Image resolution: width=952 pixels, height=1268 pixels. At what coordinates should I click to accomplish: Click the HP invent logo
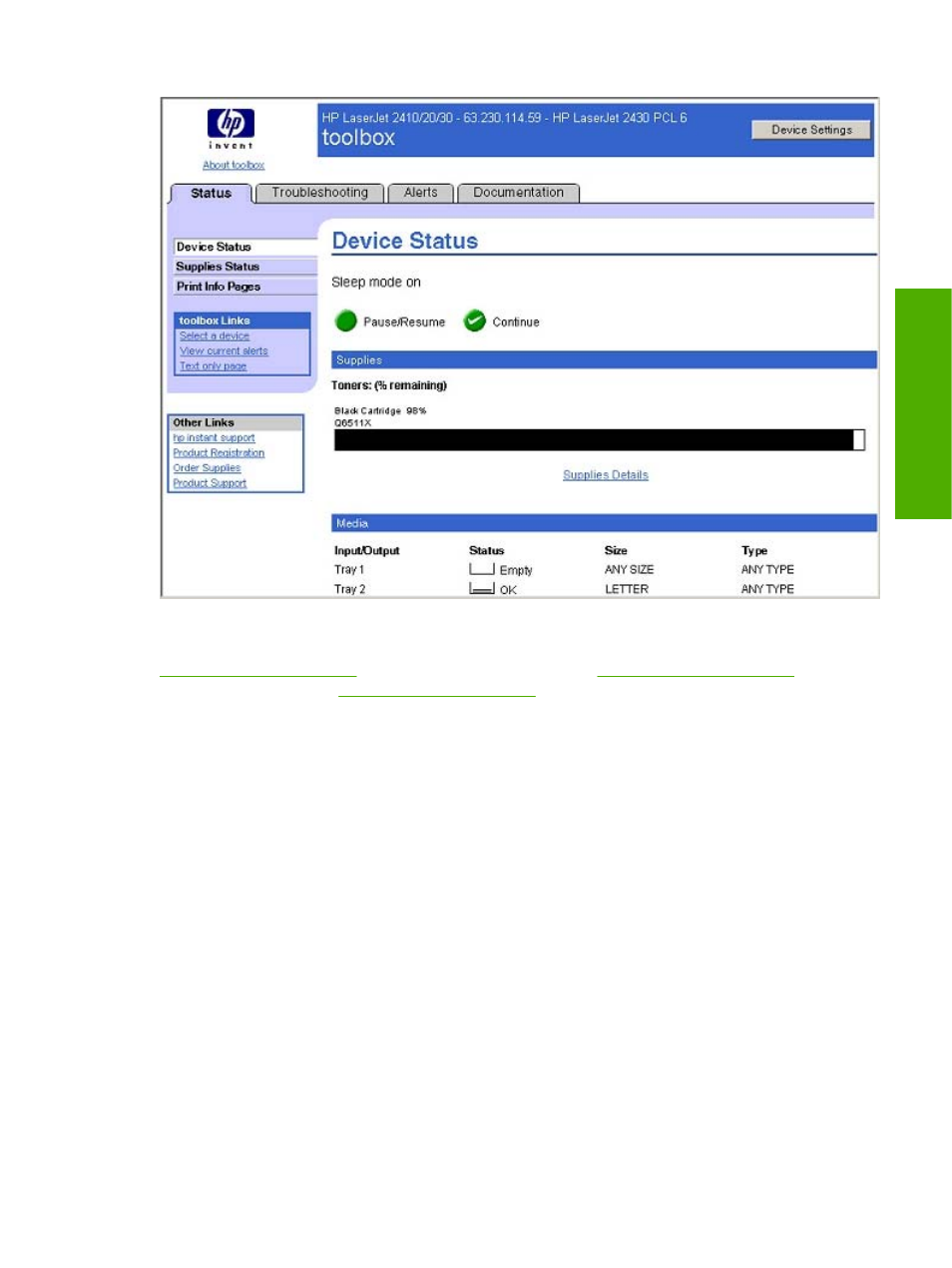coord(231,128)
